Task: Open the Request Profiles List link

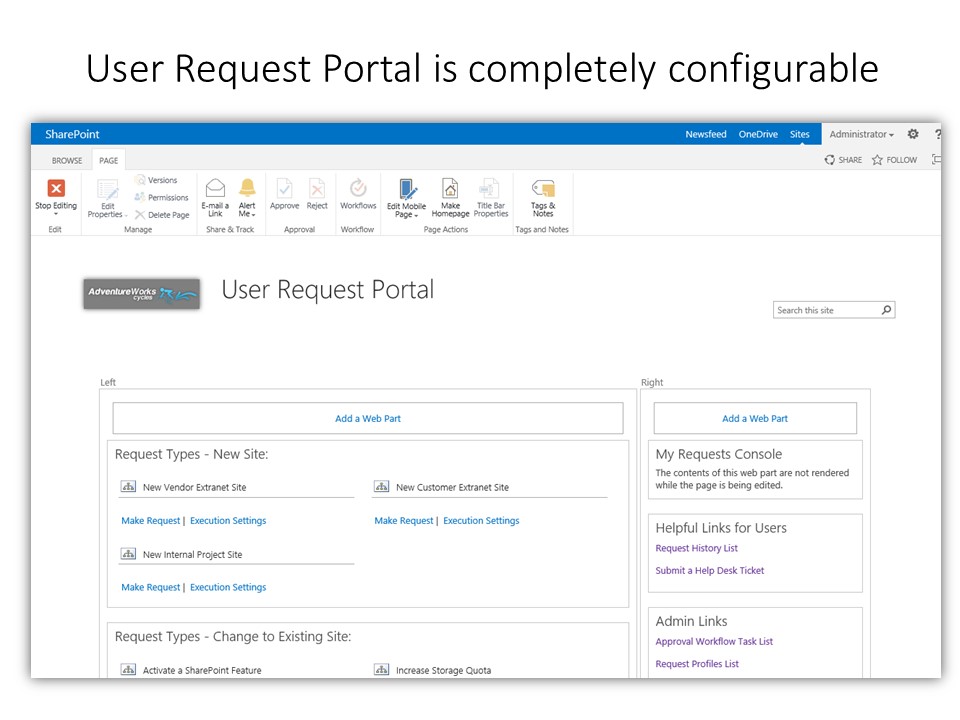Action: point(697,664)
